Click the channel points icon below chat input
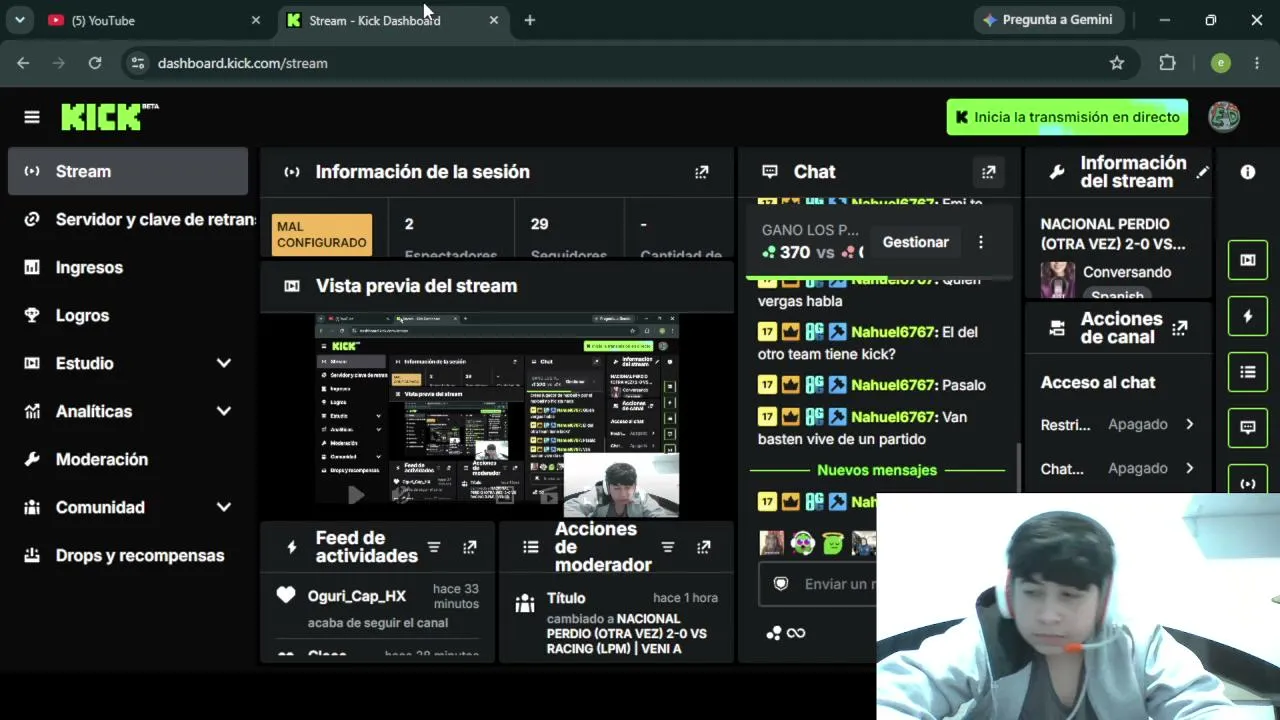This screenshot has width=1280, height=720. [x=774, y=633]
